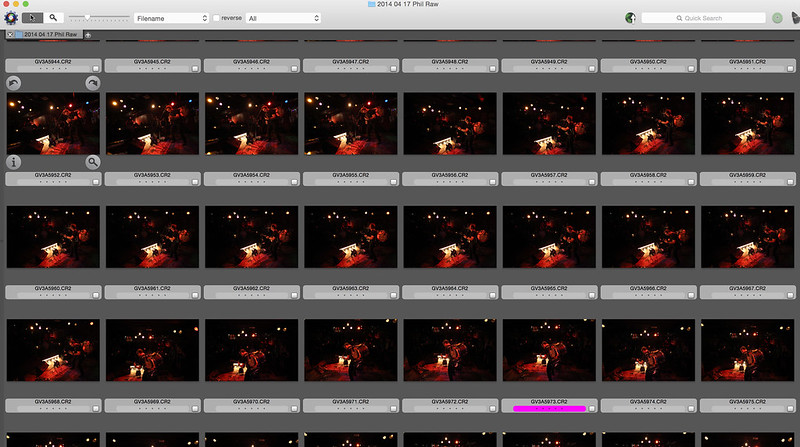Set star rating dots on GV3A5964.CR2
This screenshot has height=447, width=800.
point(449,295)
